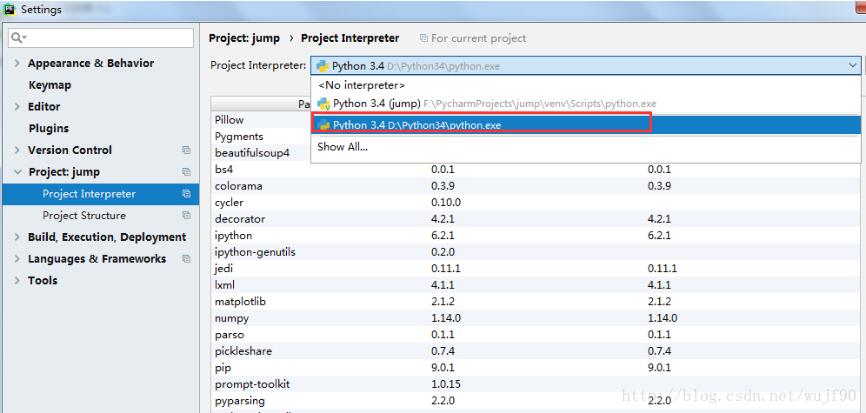Select the decorator package row
The height and width of the screenshot is (413, 866).
click(535, 219)
